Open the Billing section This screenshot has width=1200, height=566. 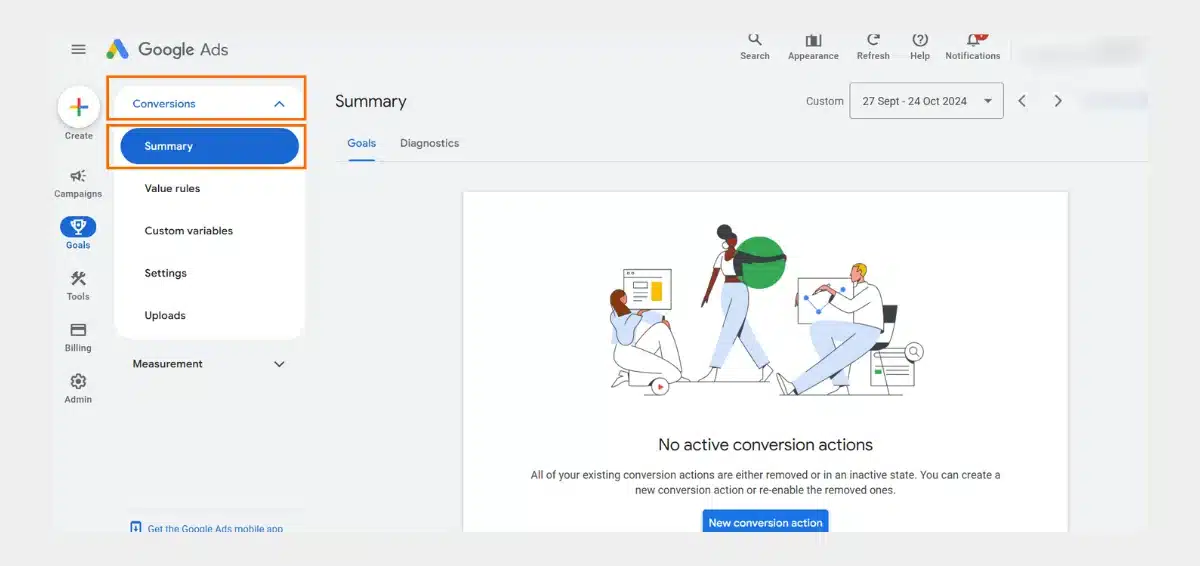(78, 337)
